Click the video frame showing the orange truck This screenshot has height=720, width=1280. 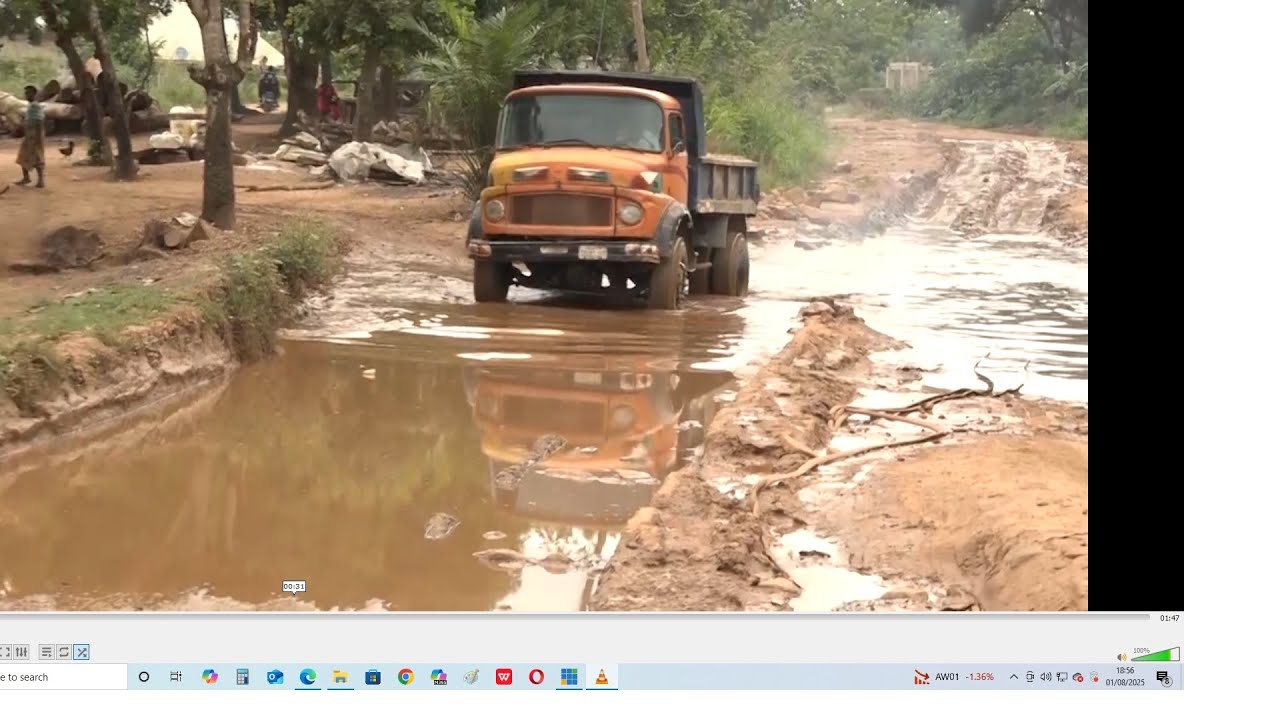544,305
